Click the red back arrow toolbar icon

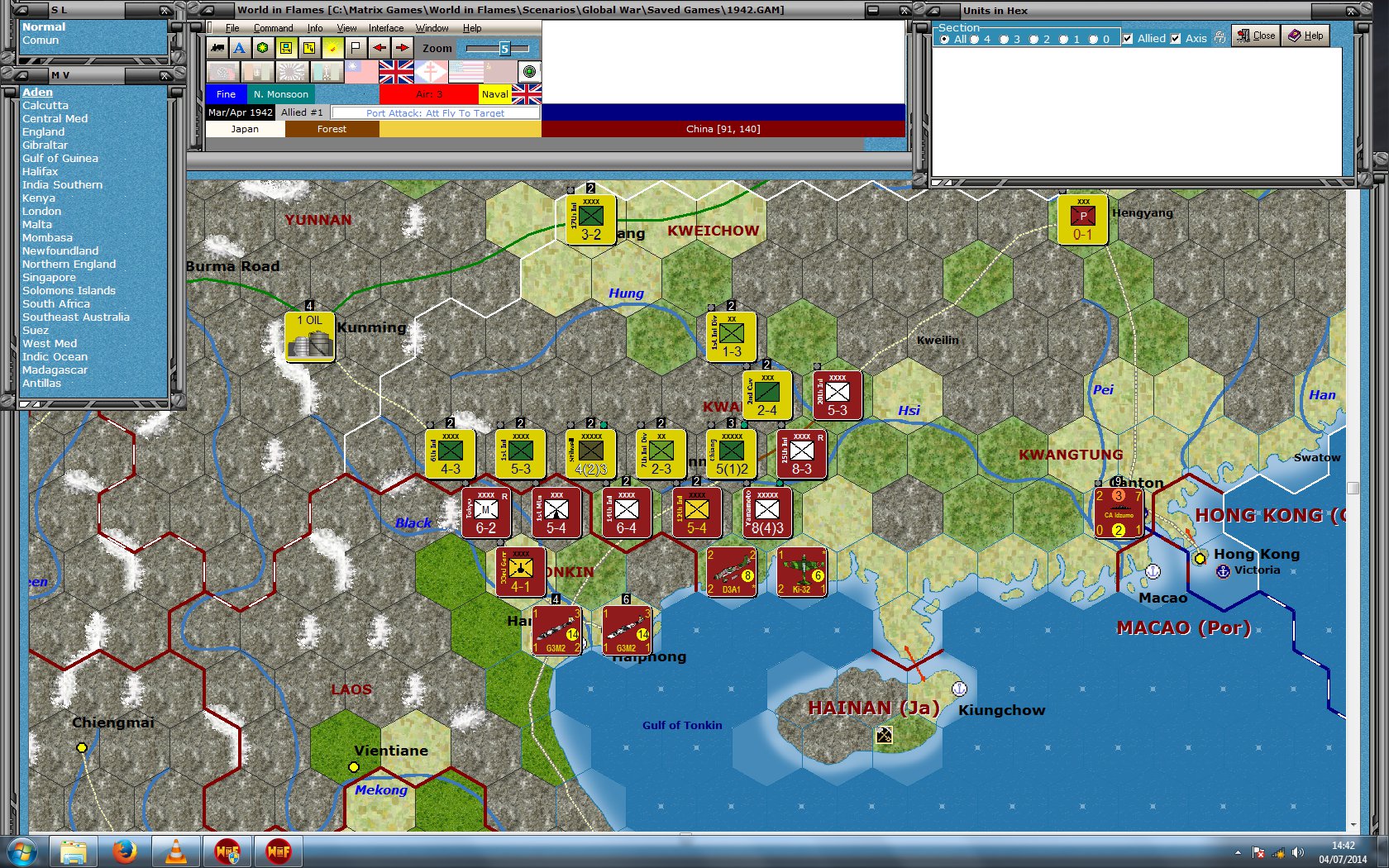[378, 48]
